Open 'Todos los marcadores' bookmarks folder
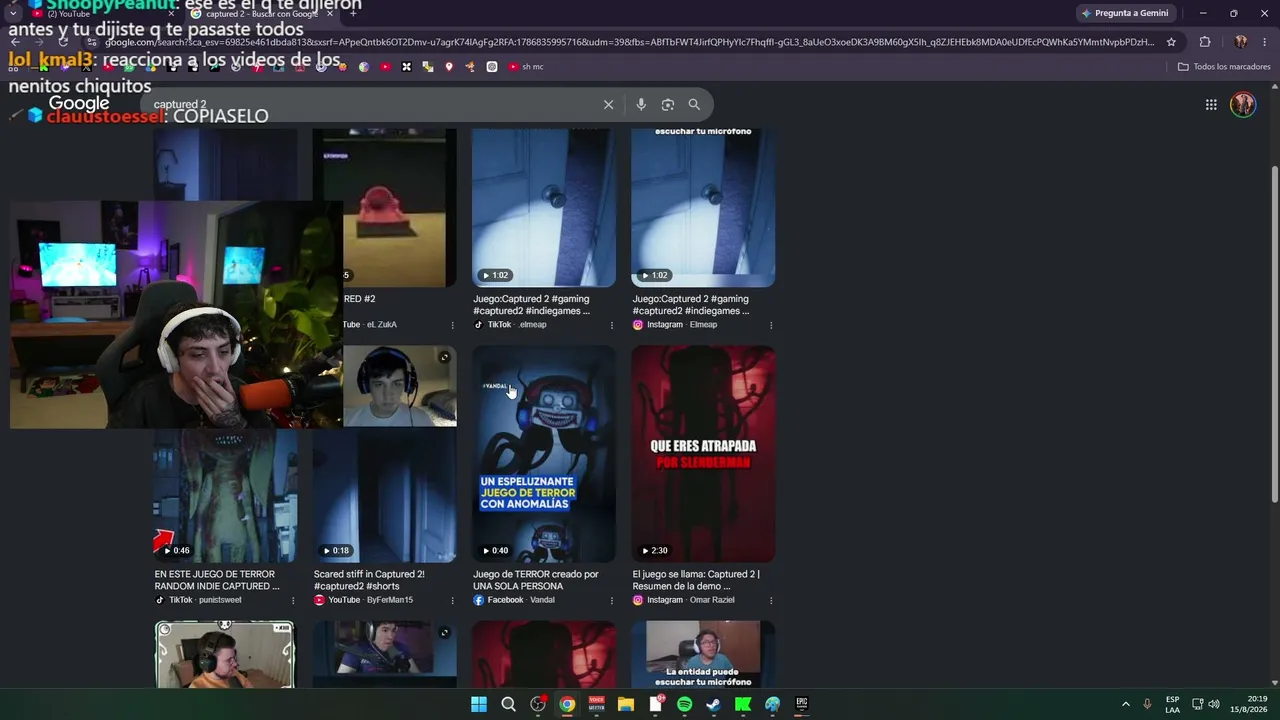Viewport: 1280px width, 720px height. 1224,67
